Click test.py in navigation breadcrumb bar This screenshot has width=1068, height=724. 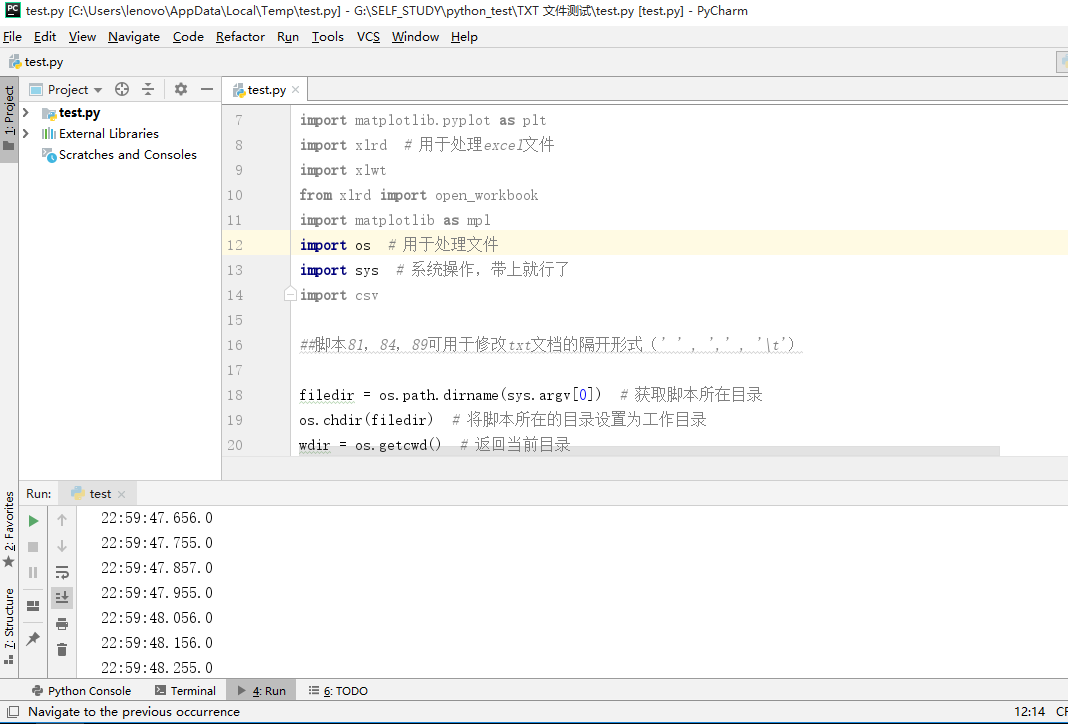pyautogui.click(x=37, y=62)
